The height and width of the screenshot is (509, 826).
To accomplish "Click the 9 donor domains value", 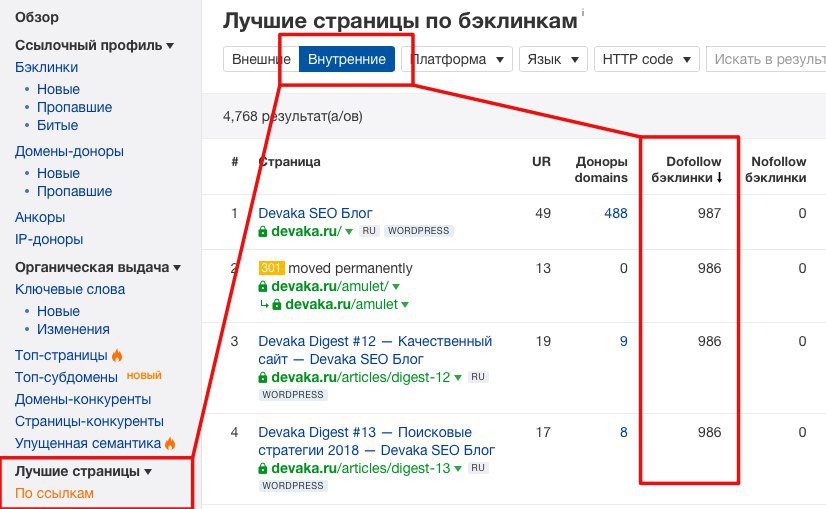I will [x=623, y=341].
